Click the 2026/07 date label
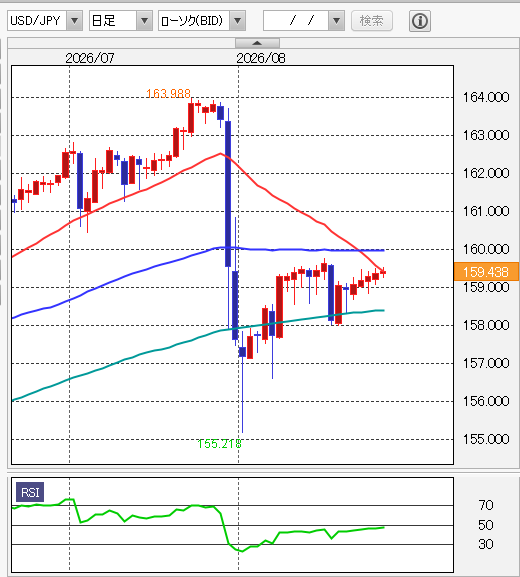 90,58
